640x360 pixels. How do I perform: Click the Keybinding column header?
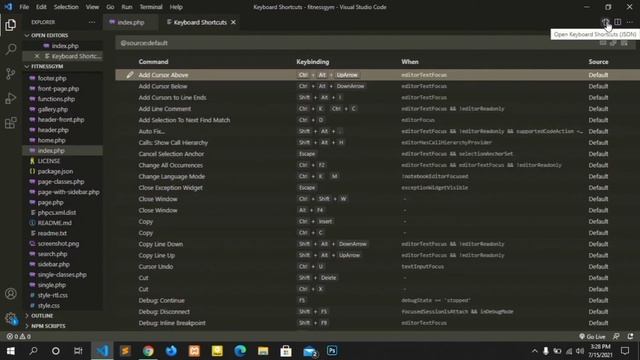pyautogui.click(x=313, y=62)
